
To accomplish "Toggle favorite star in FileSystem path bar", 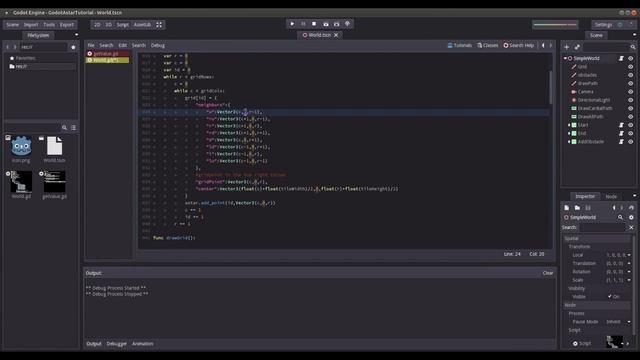I will [73, 47].
